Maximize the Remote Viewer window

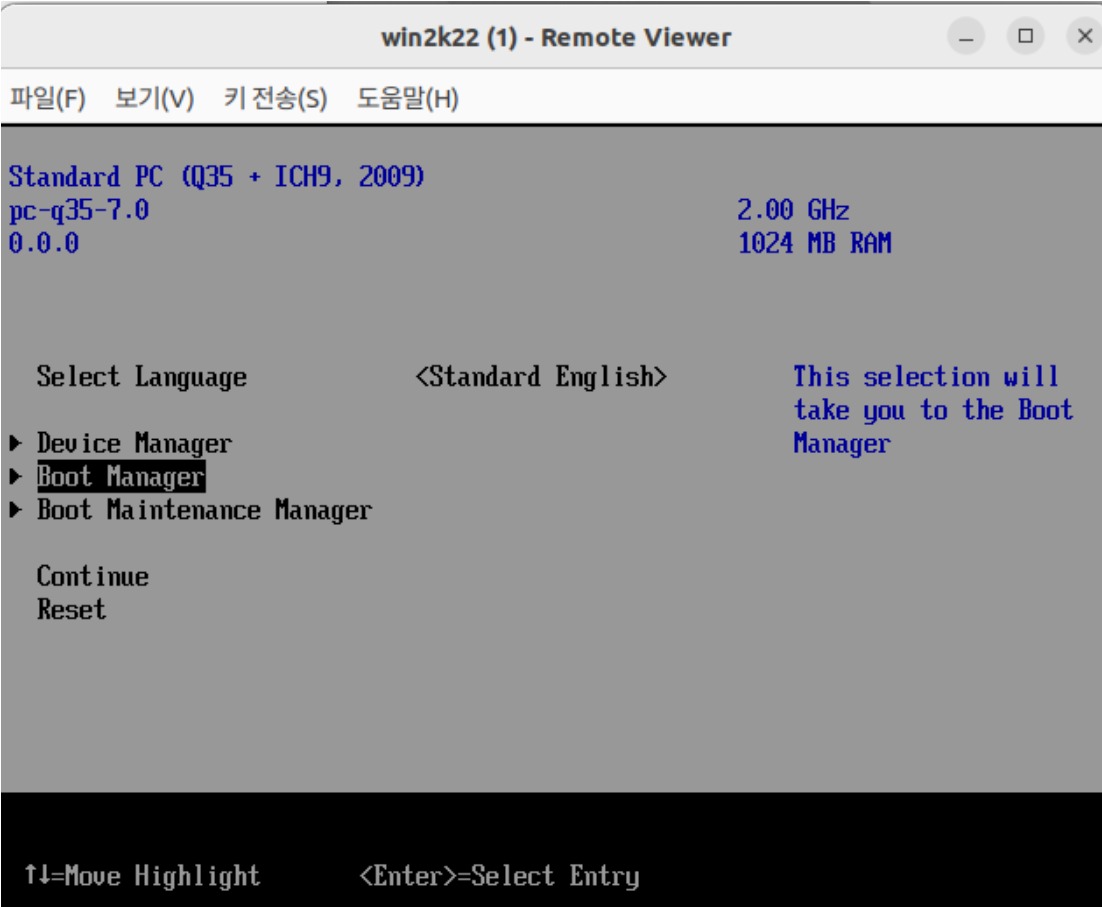tap(1025, 36)
